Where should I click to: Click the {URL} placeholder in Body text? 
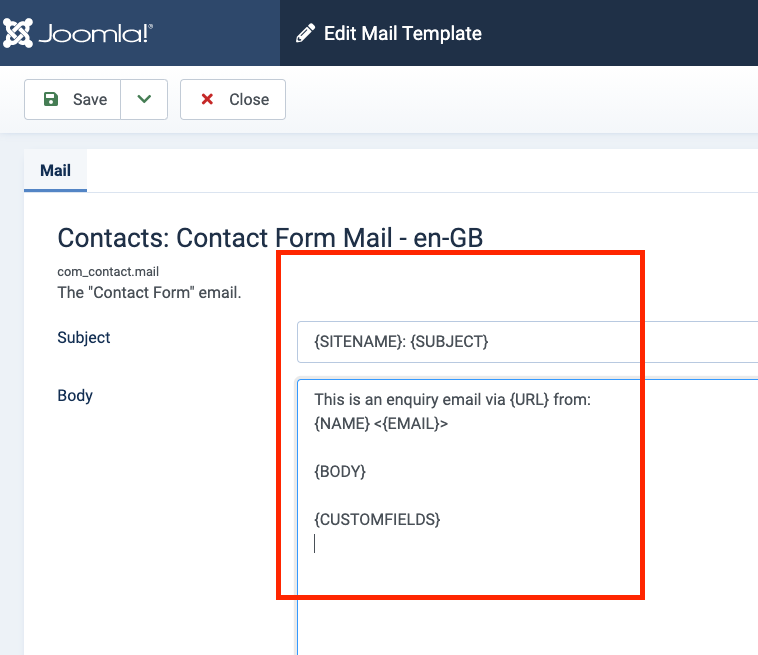(x=528, y=400)
